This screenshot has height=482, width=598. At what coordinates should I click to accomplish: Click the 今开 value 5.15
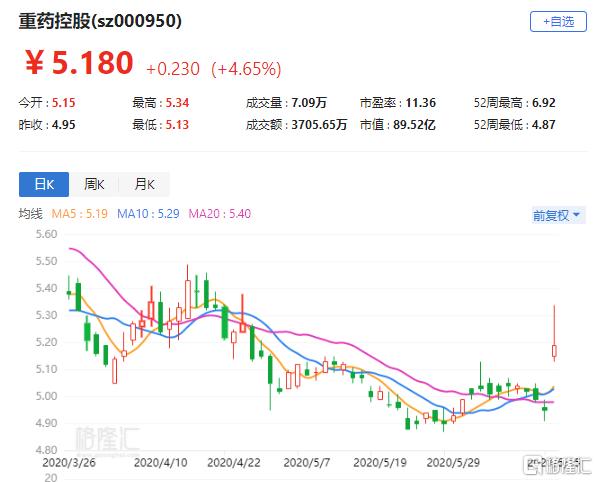63,103
